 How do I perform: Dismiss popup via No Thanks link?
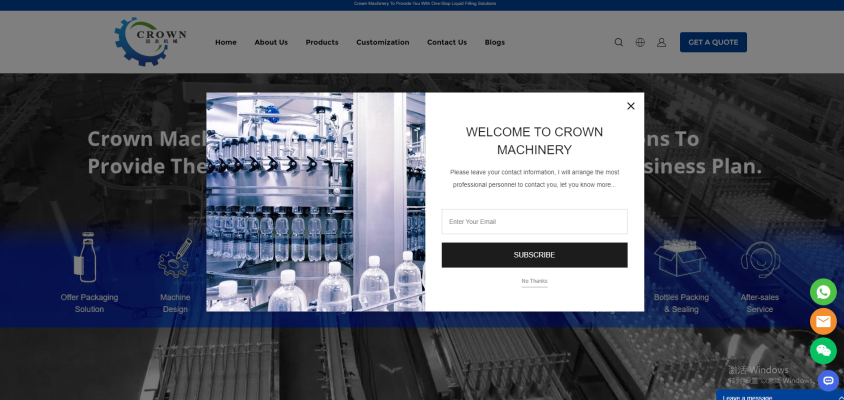pyautogui.click(x=534, y=281)
